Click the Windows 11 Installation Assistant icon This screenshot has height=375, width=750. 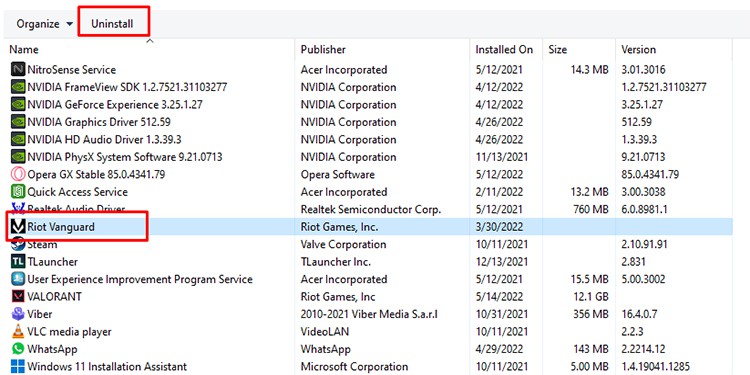click(18, 367)
